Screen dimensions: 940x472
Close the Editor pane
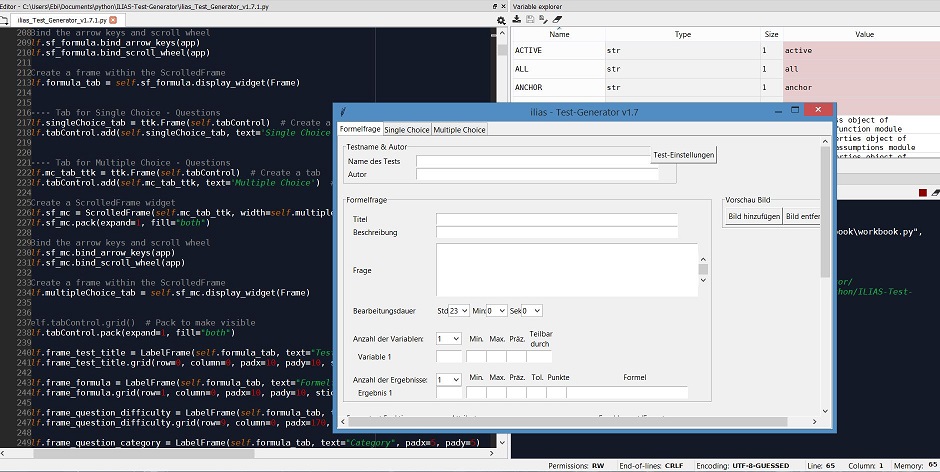pyautogui.click(x=504, y=6)
